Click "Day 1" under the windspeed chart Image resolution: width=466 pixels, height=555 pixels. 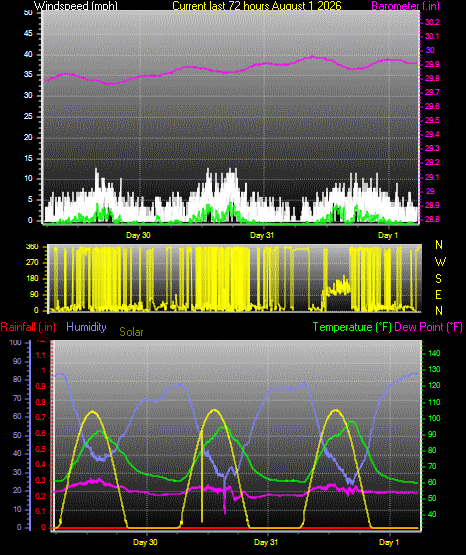click(388, 235)
